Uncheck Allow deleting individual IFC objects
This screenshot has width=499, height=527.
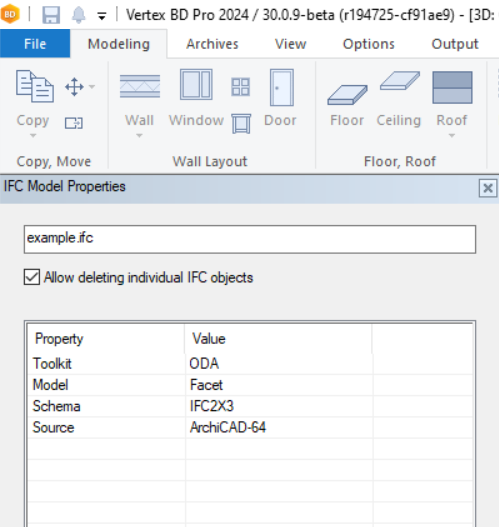[32, 277]
